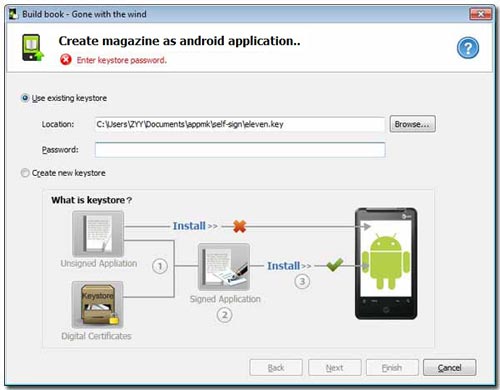Click the 'Create magazine as android application..' title

[x=179, y=41]
